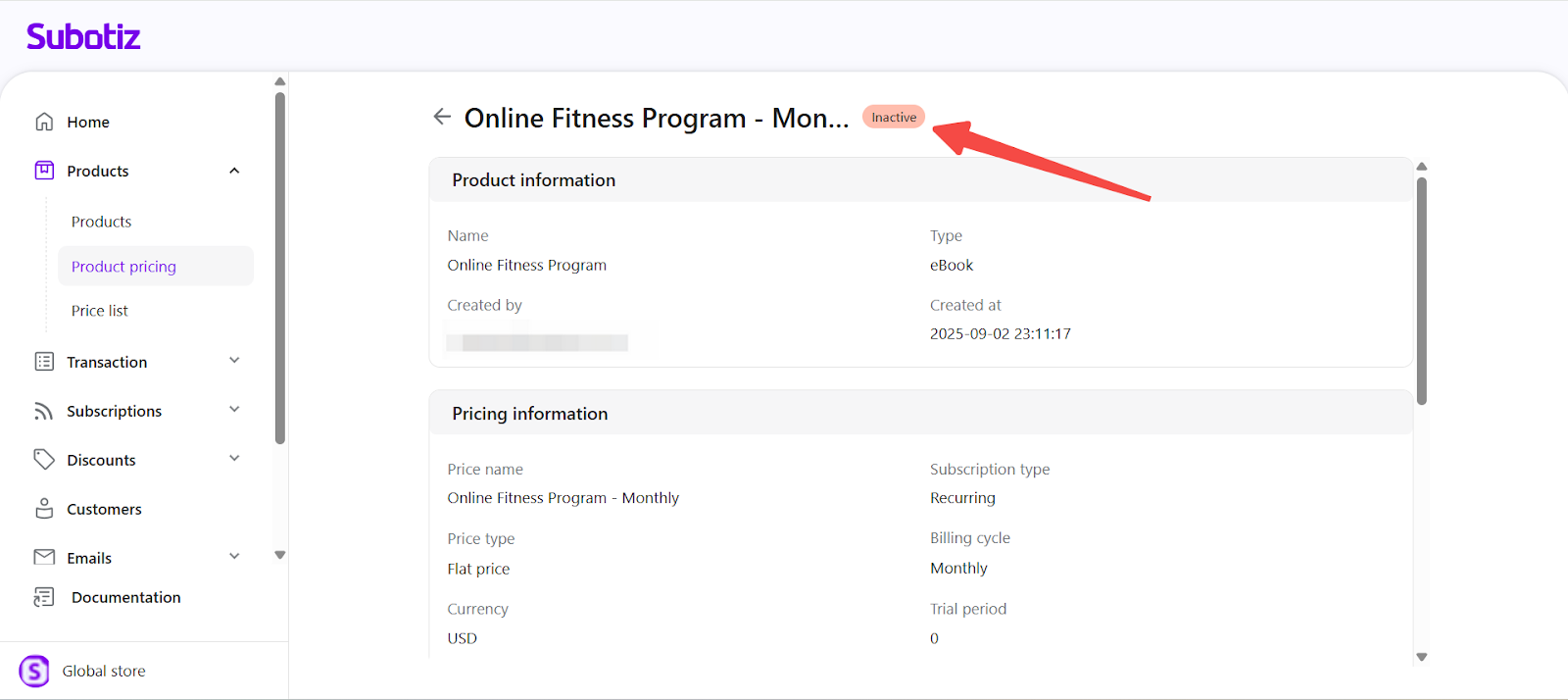Expand the Transaction submenu chevron

[x=234, y=361]
